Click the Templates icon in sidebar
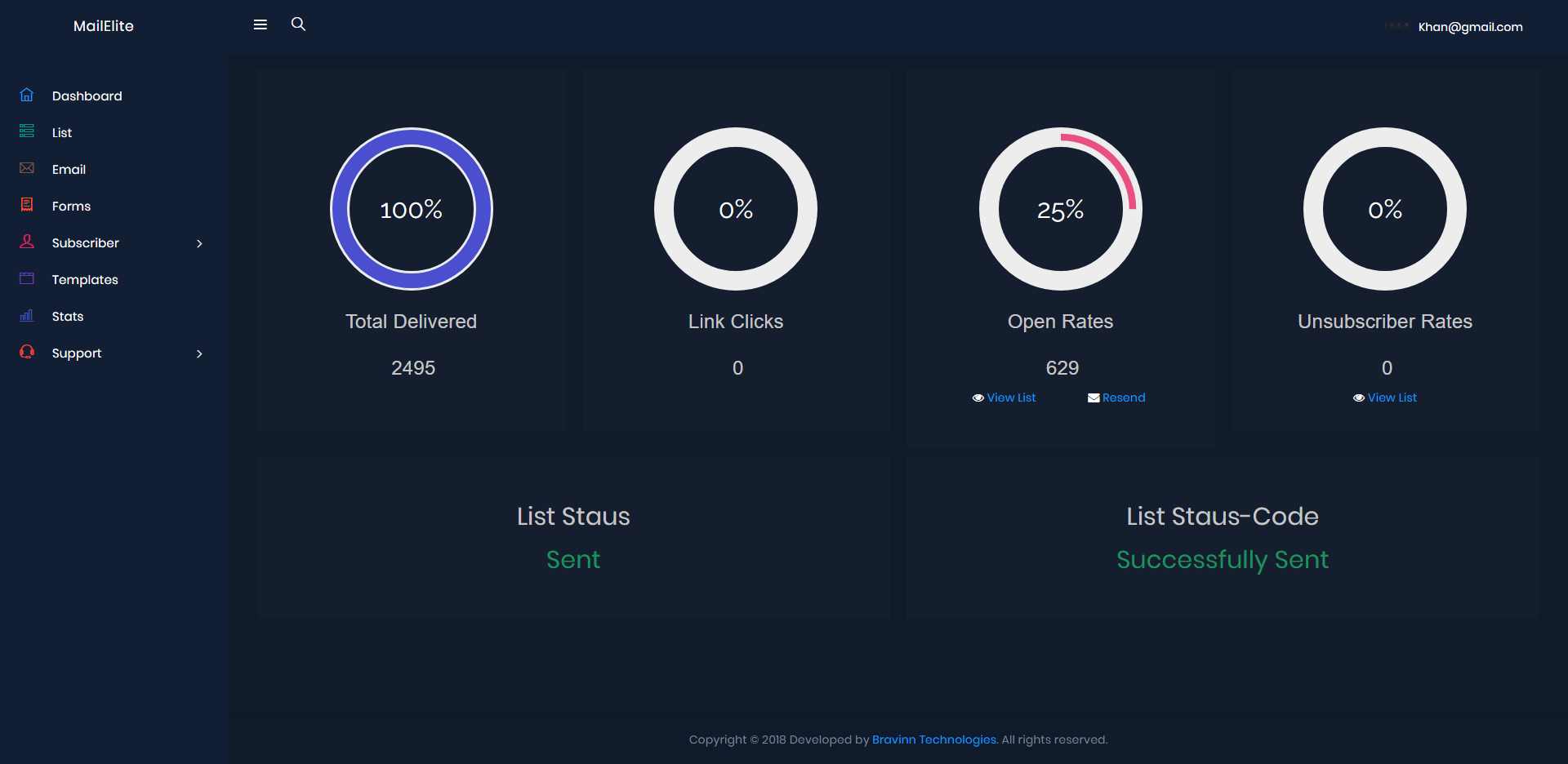The width and height of the screenshot is (1568, 764). [x=27, y=278]
